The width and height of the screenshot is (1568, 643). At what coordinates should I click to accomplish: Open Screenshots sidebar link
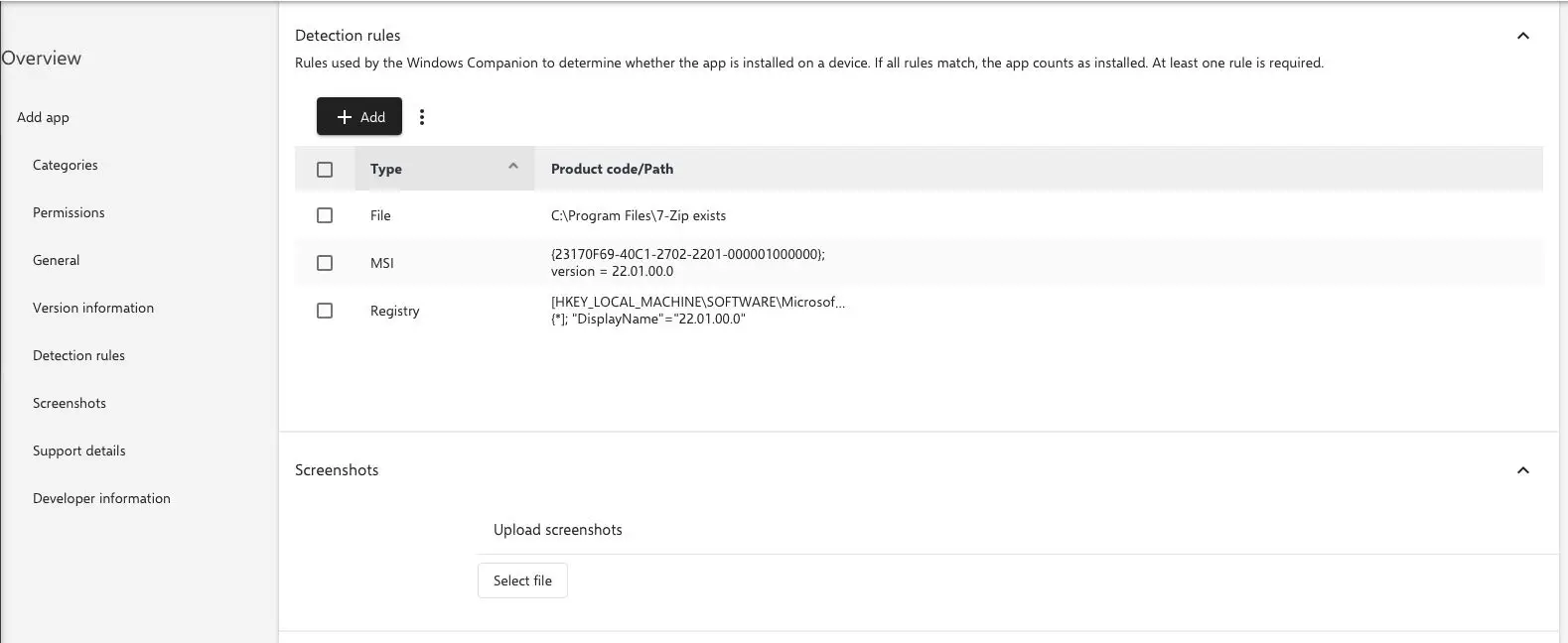click(70, 403)
